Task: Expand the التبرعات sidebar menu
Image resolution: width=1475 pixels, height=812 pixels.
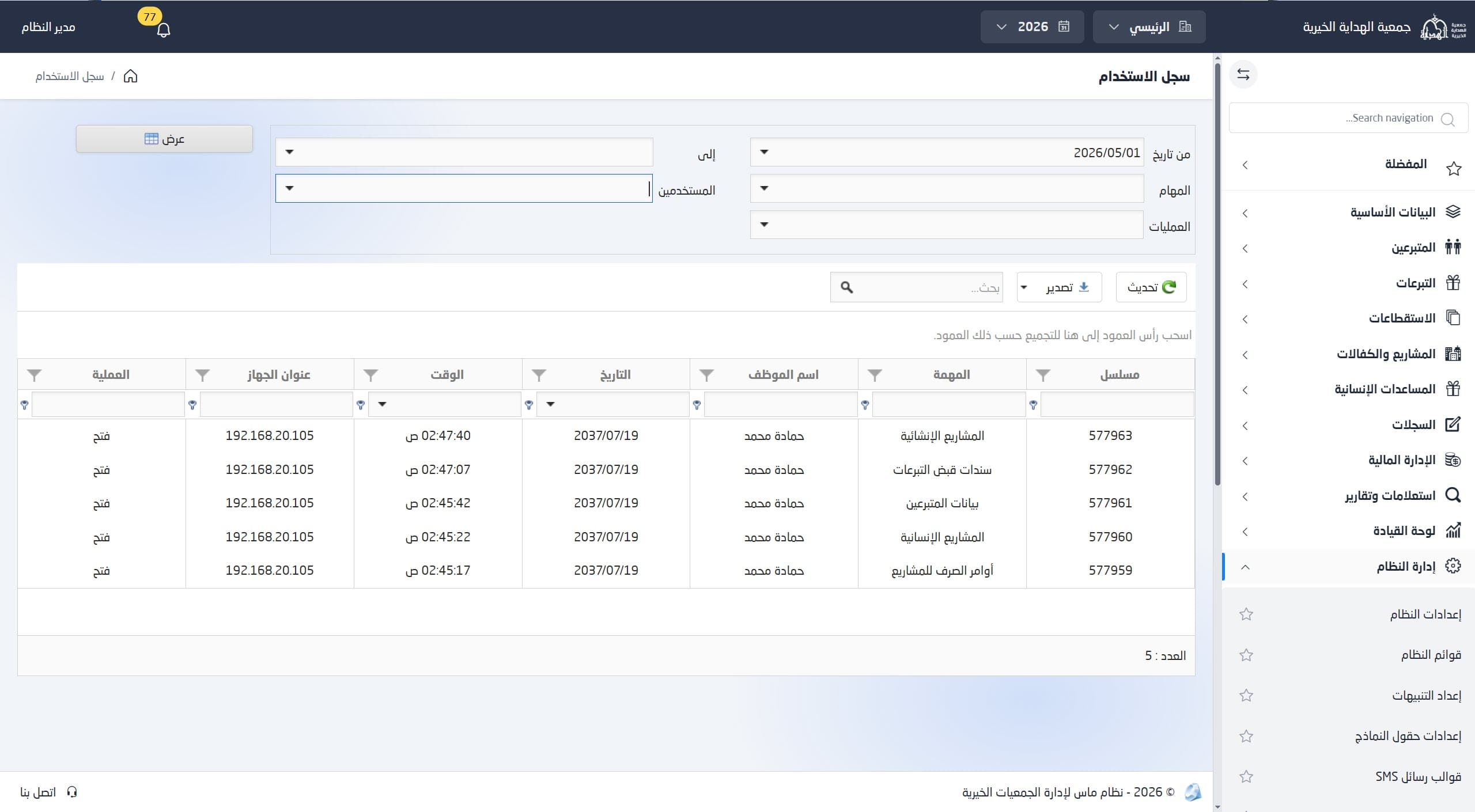Action: tap(1348, 283)
